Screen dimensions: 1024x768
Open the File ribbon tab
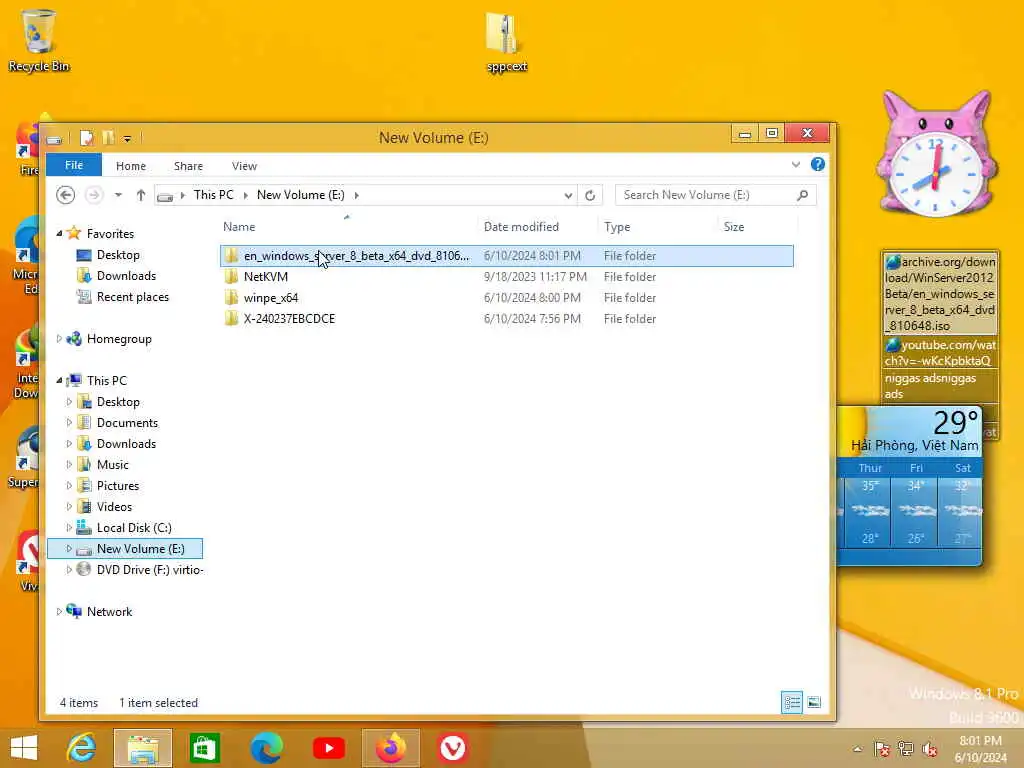(x=74, y=165)
